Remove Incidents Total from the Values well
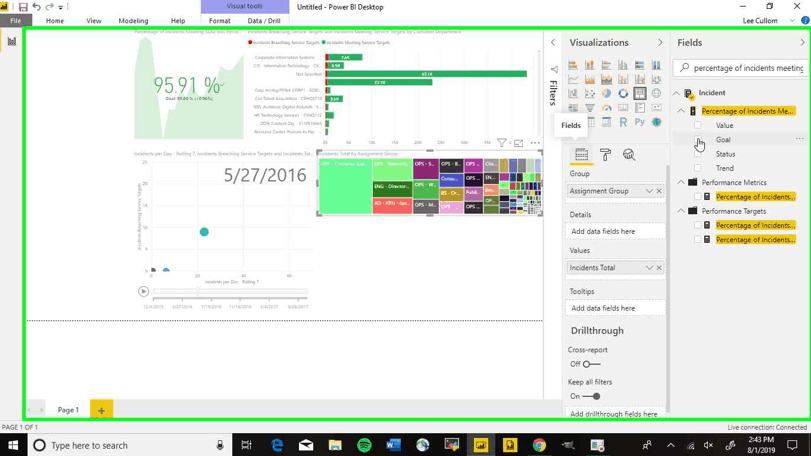The height and width of the screenshot is (456, 811). point(659,268)
